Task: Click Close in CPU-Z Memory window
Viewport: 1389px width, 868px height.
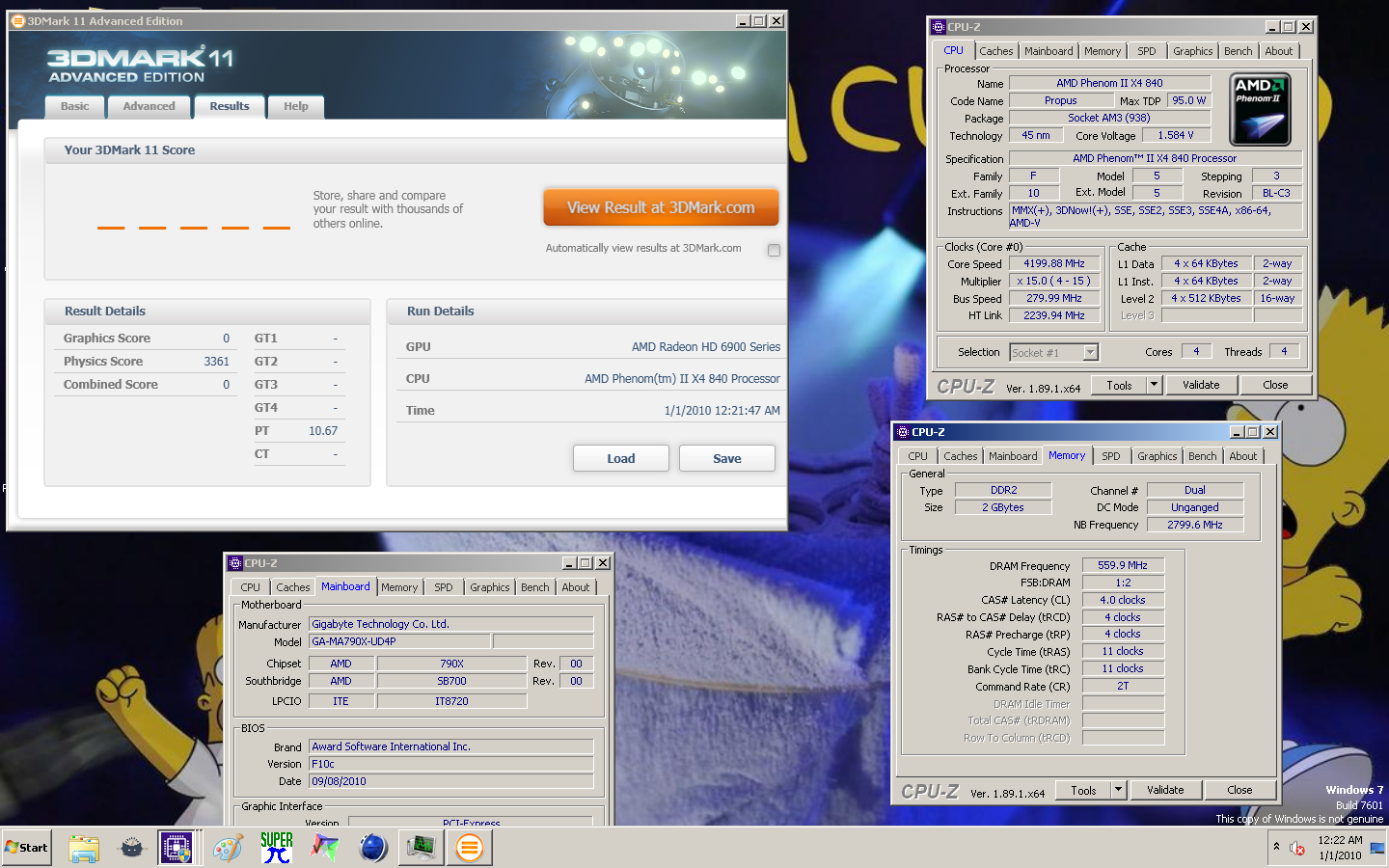Action: [1239, 790]
